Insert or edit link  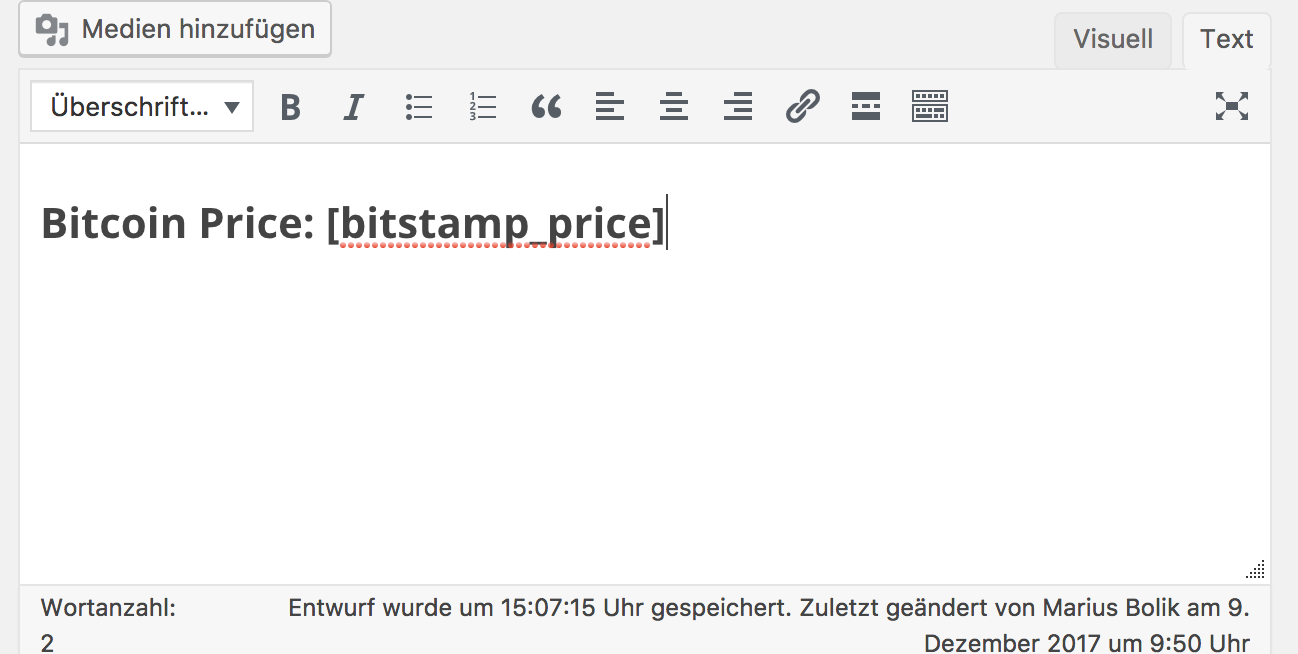802,106
